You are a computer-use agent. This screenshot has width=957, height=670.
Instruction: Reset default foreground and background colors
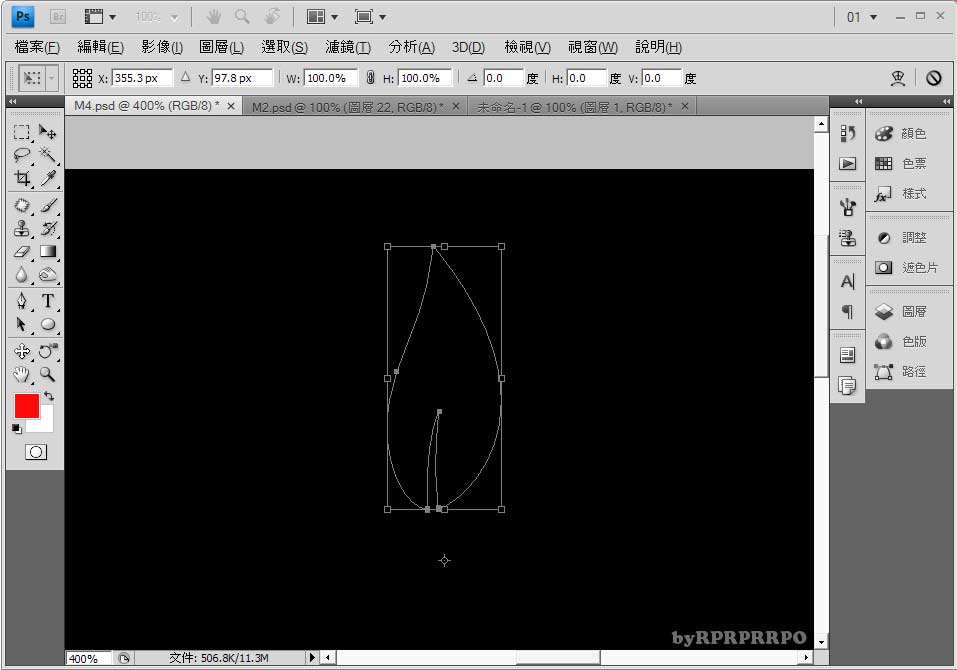[x=16, y=429]
